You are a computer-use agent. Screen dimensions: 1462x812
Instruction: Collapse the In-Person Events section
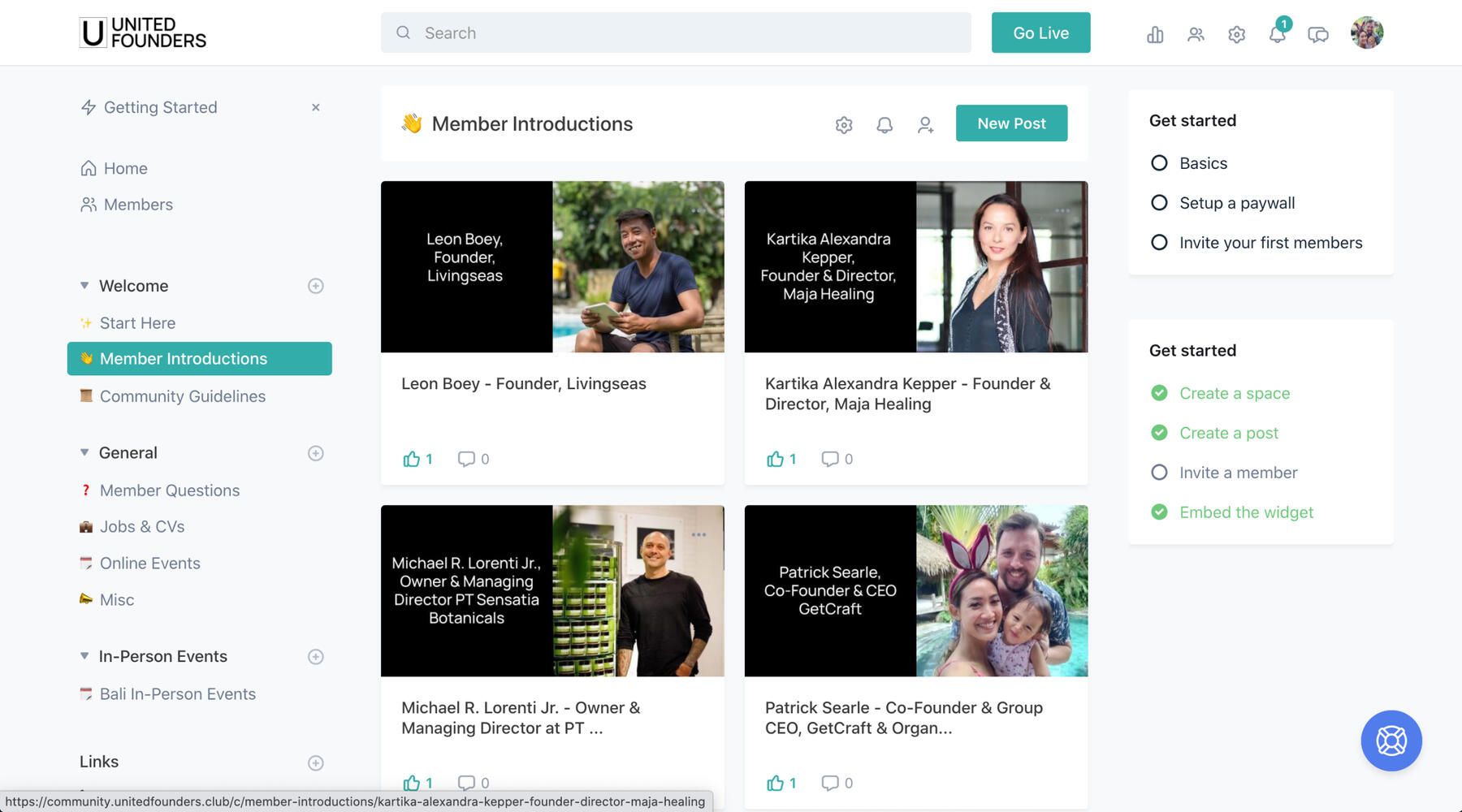coord(84,656)
